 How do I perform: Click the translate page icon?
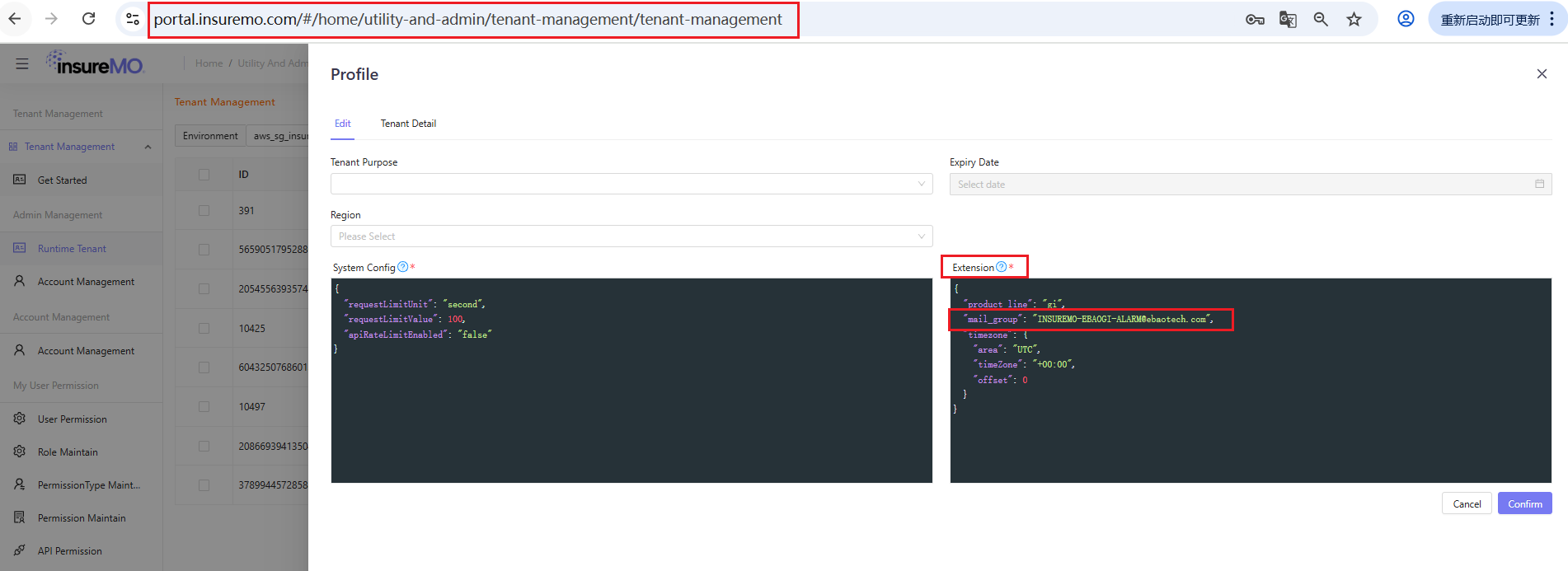[1288, 20]
